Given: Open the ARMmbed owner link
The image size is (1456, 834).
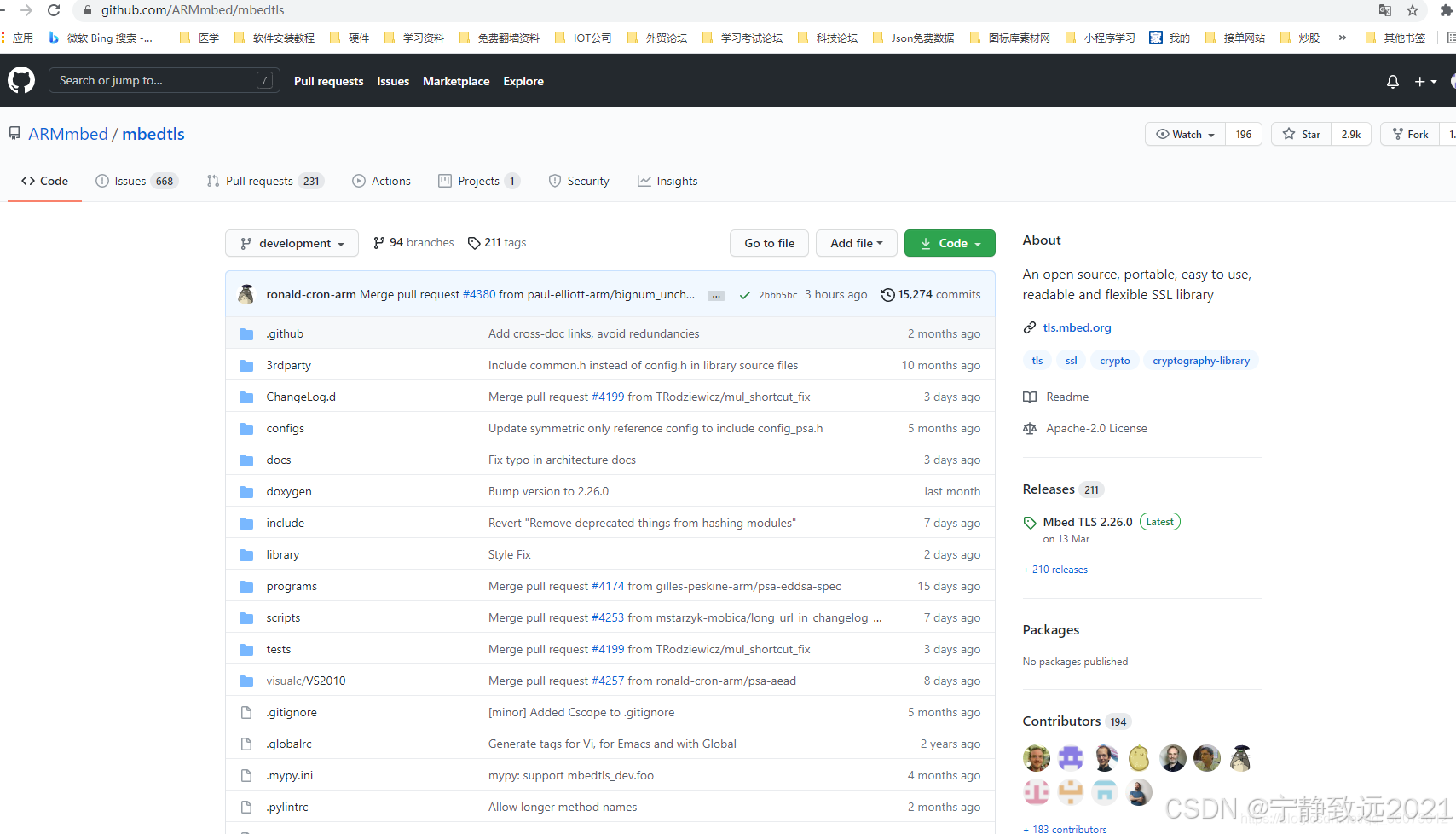Looking at the screenshot, I should click(68, 134).
